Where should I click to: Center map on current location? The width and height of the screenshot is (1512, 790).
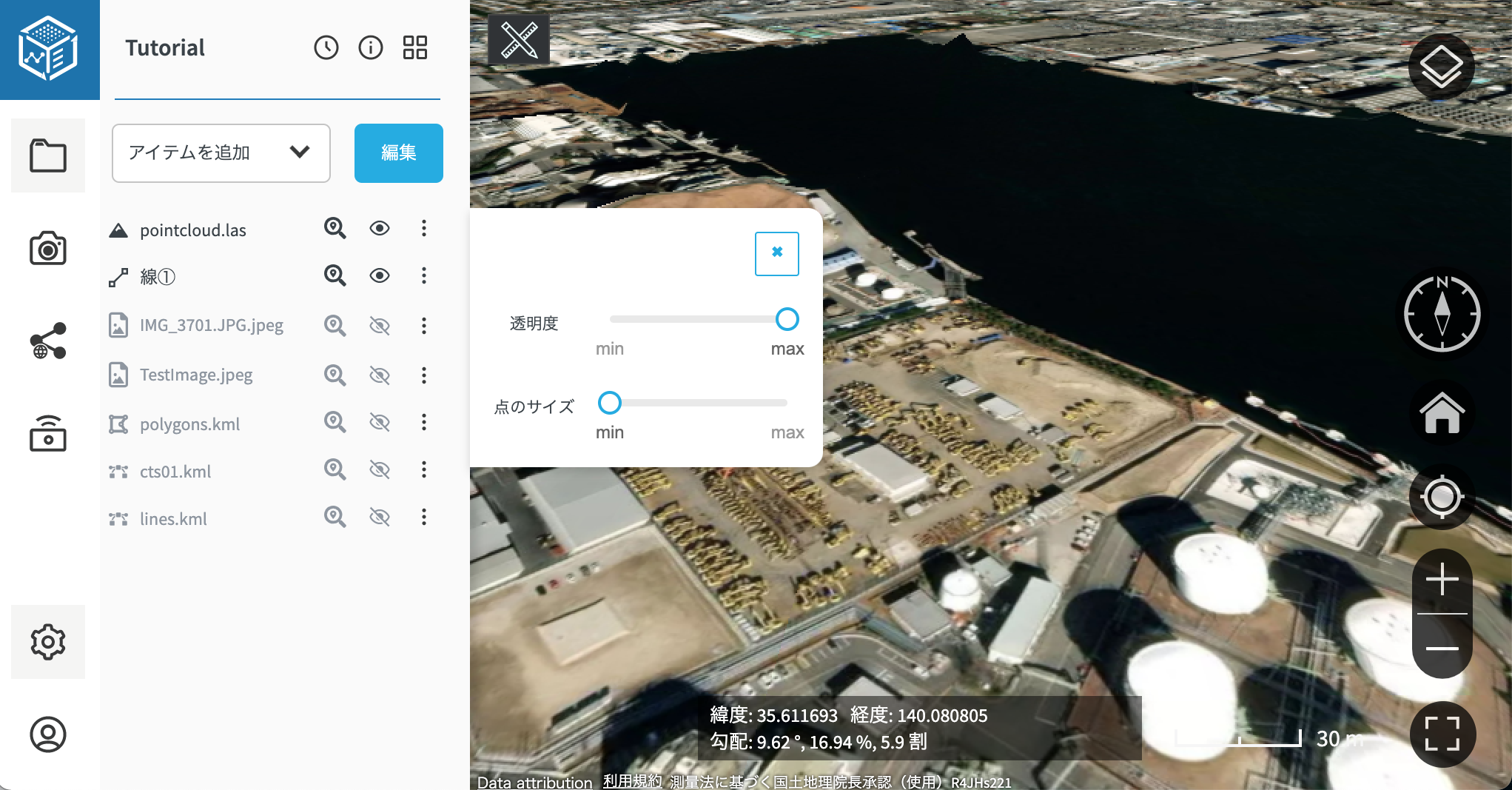[1442, 496]
